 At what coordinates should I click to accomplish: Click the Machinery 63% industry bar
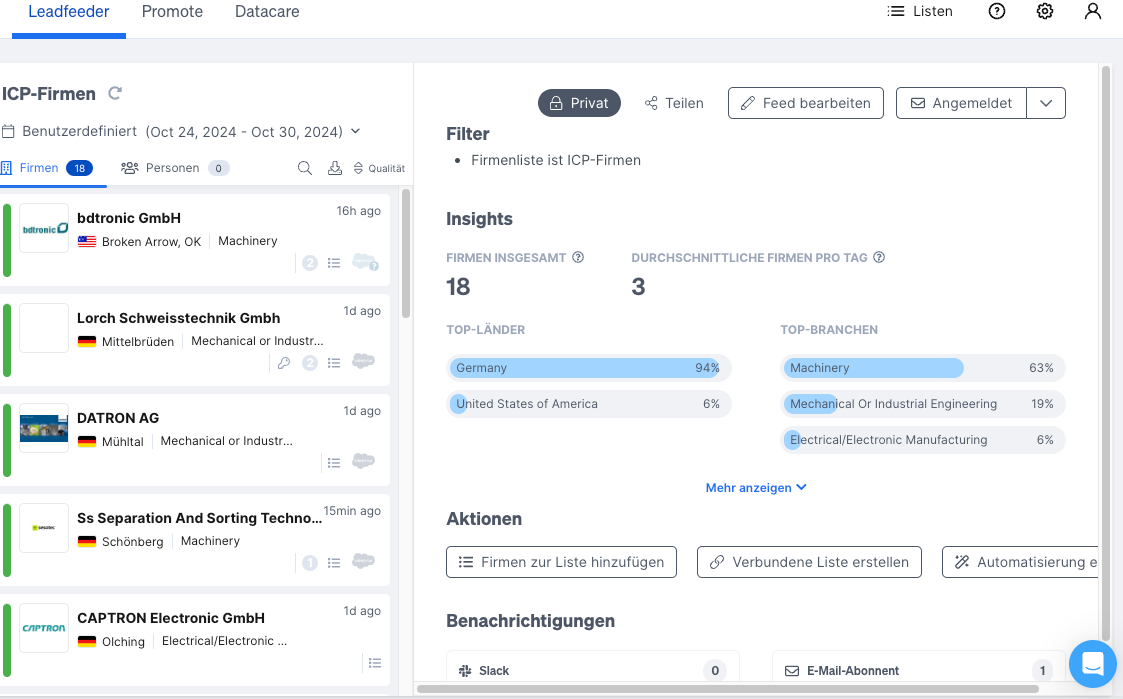(x=922, y=368)
